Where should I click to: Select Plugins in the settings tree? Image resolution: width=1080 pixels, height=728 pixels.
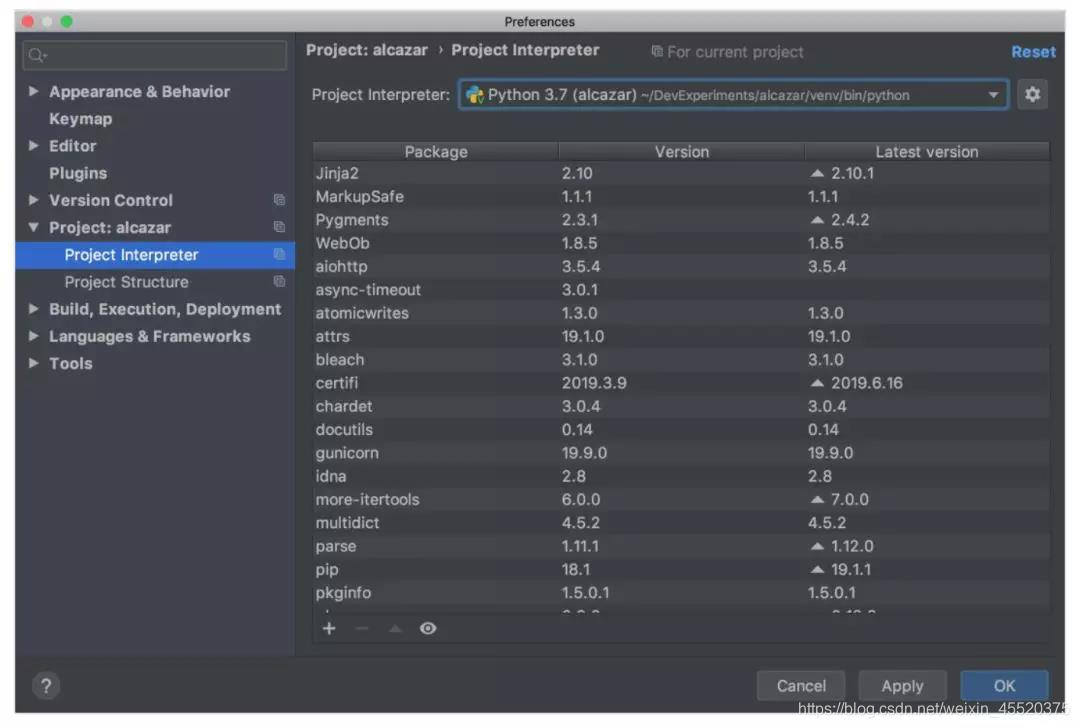pos(78,173)
